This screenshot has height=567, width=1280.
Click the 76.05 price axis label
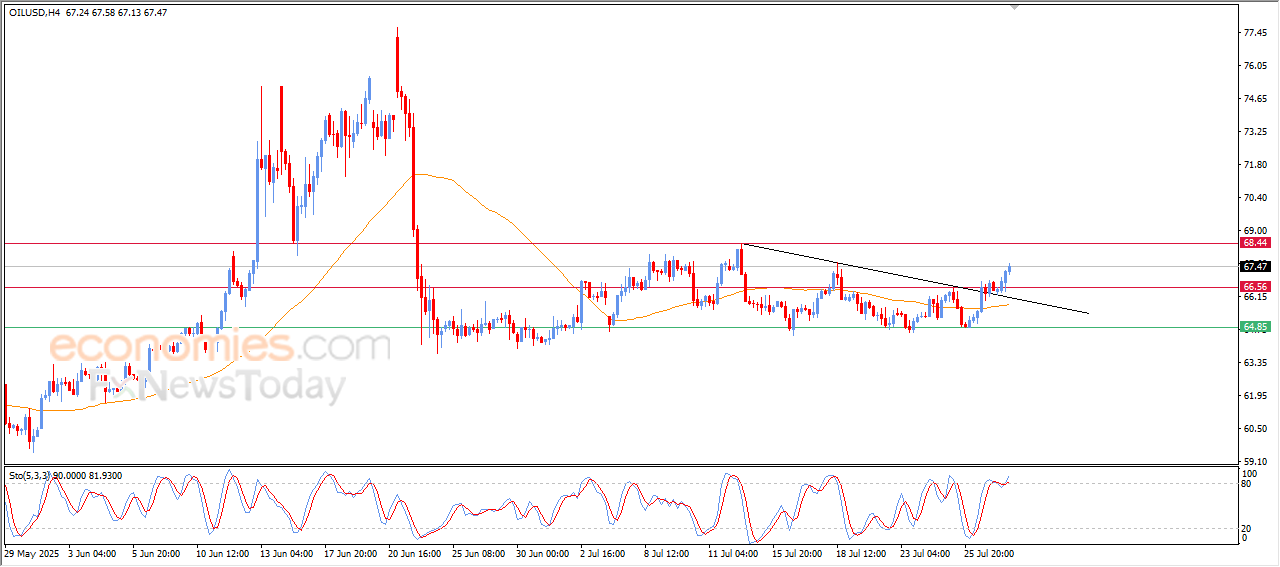(x=1255, y=66)
